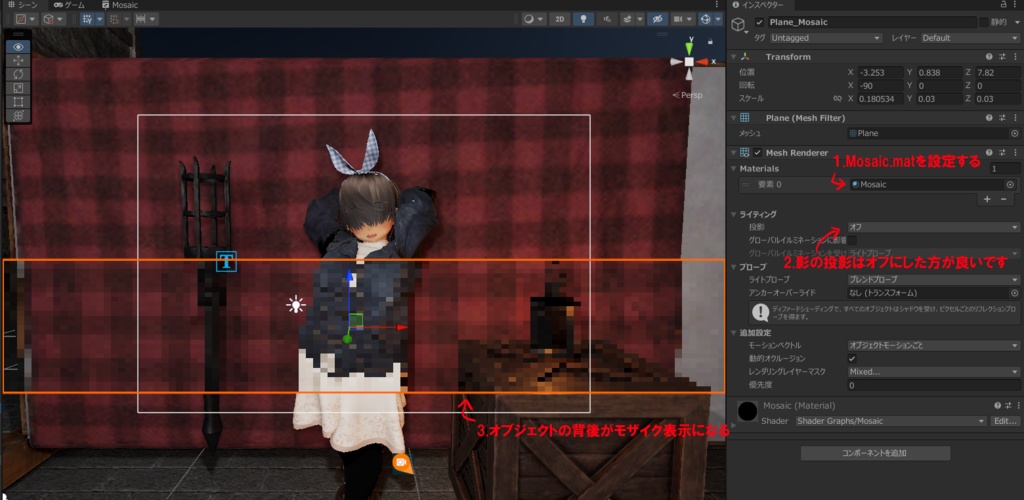Open Mesh Renderer more options menu
Viewport: 1024px width, 500px height.
click(1014, 153)
